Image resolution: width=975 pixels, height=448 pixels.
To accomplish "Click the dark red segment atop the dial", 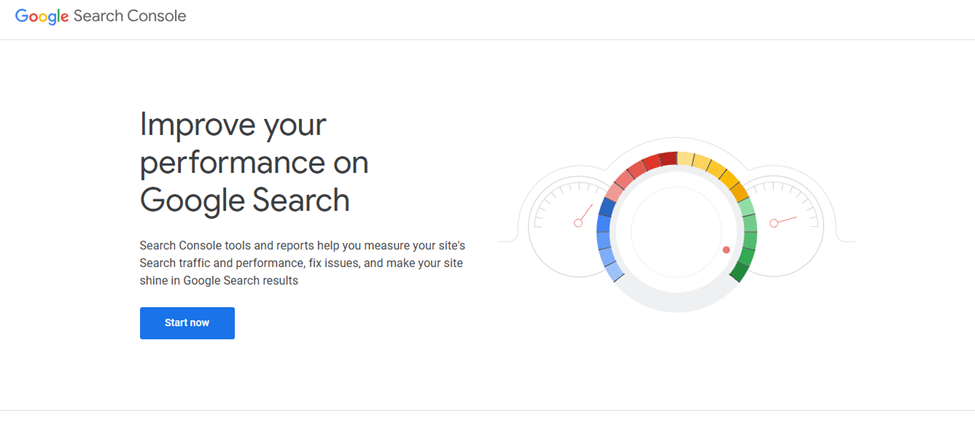I will 668,159.
